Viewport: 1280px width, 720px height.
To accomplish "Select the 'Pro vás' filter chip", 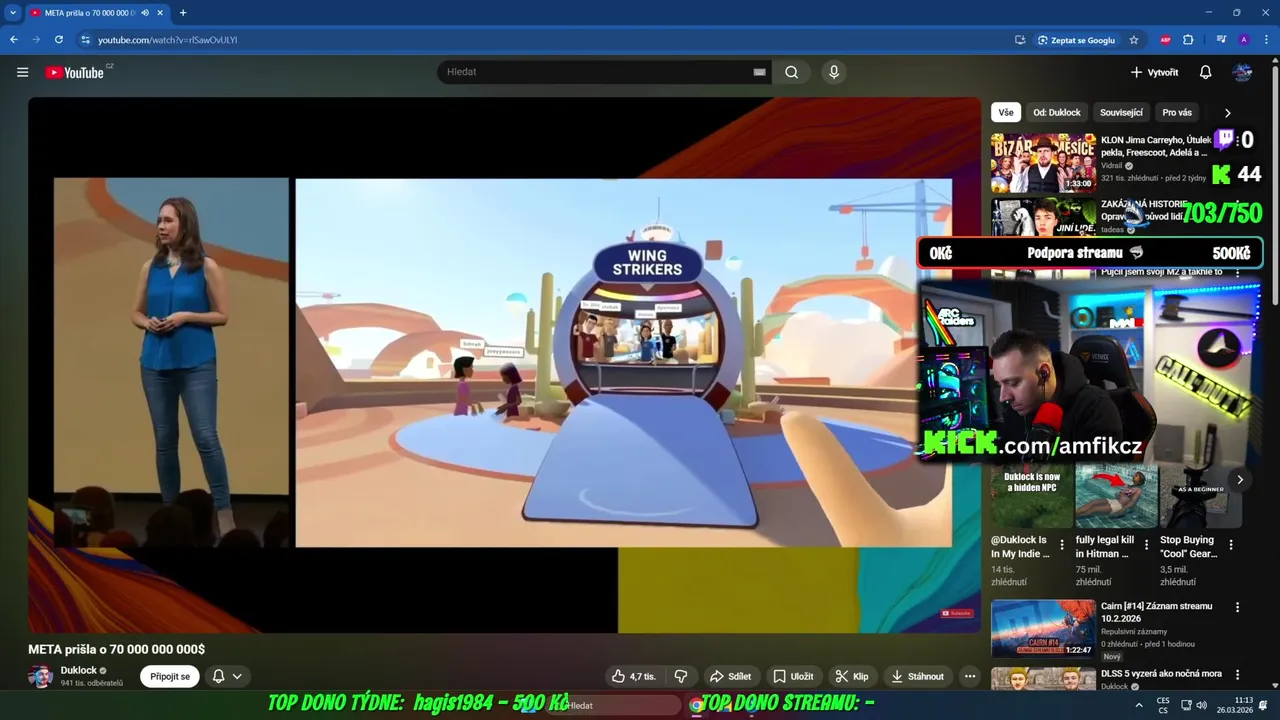I will pos(1177,113).
